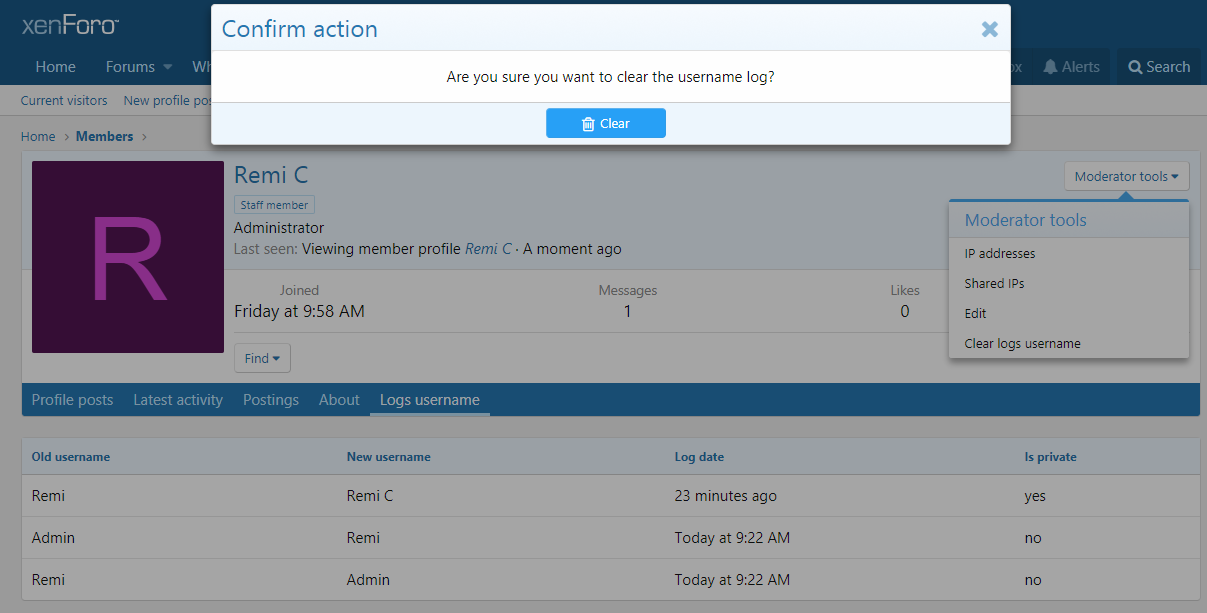The image size is (1207, 613).
Task: Open Search with the magnifier icon
Action: (1159, 67)
